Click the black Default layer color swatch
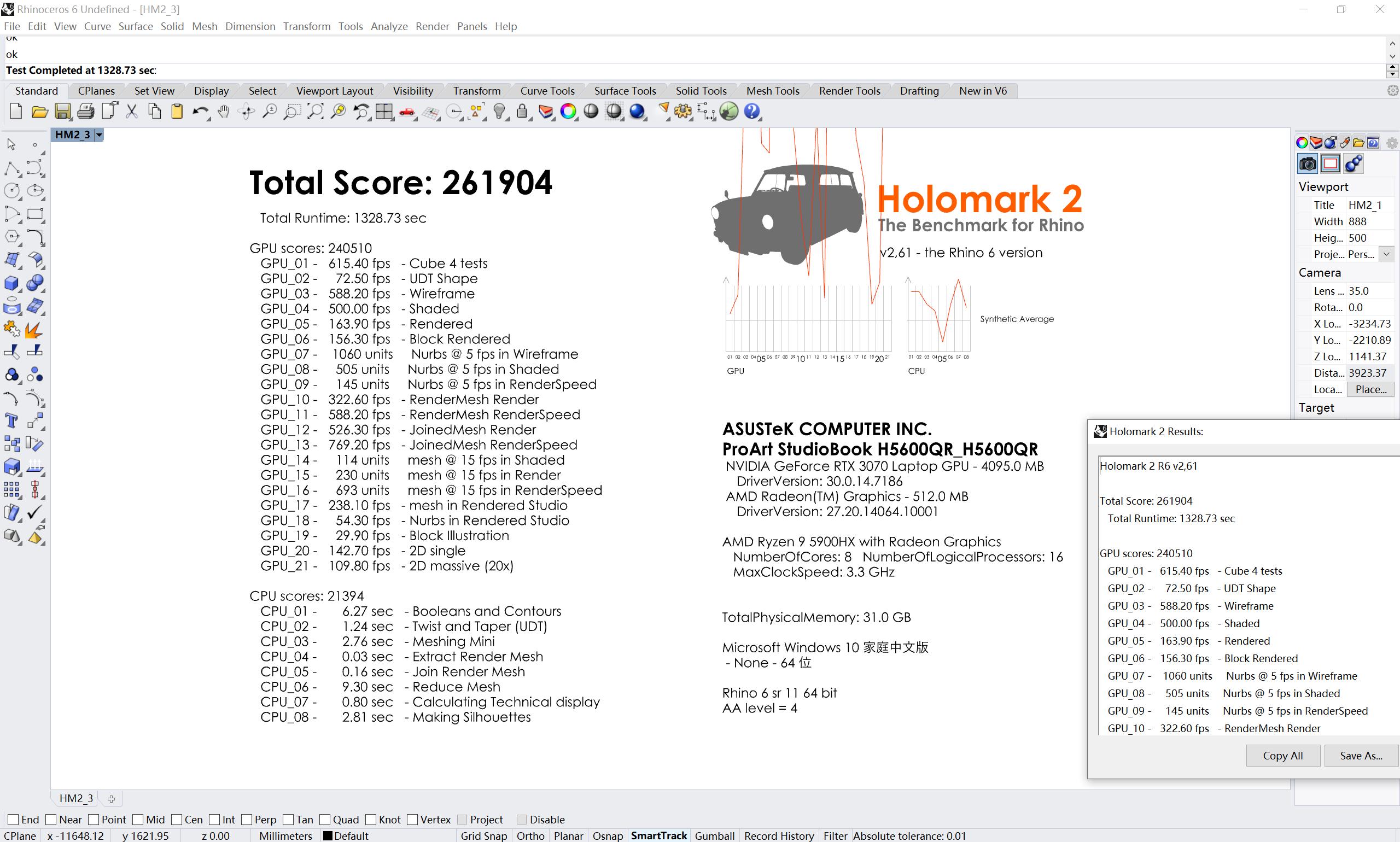1400x842 pixels. tap(328, 836)
